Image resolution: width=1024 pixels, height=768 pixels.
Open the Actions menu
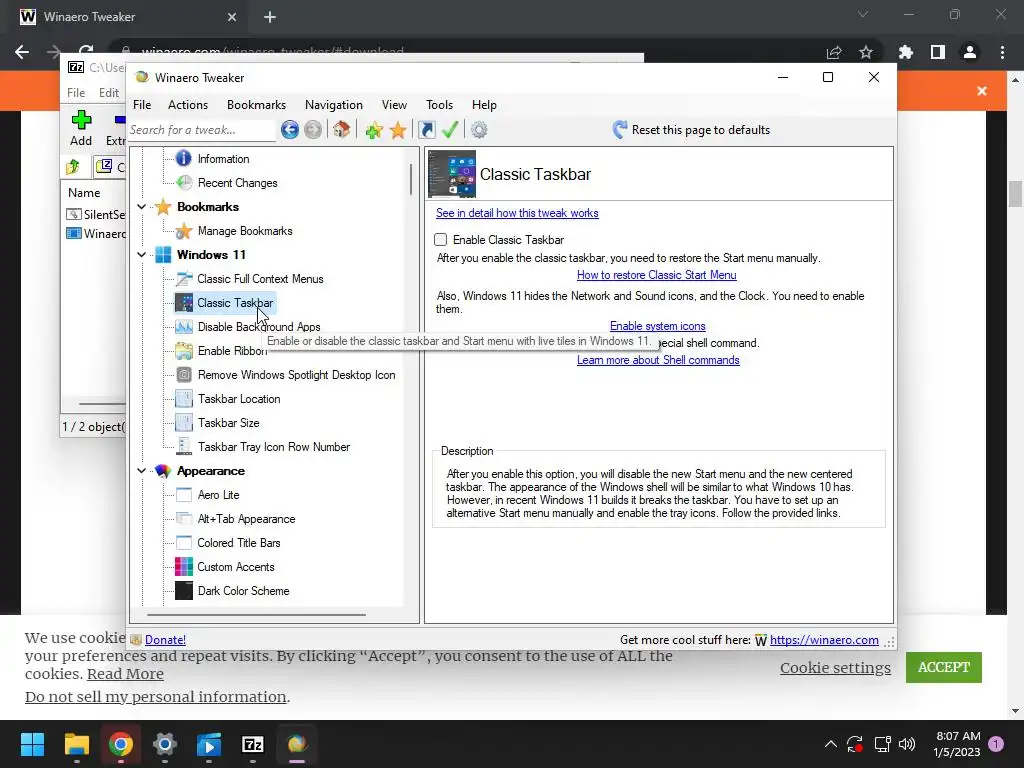pos(188,104)
